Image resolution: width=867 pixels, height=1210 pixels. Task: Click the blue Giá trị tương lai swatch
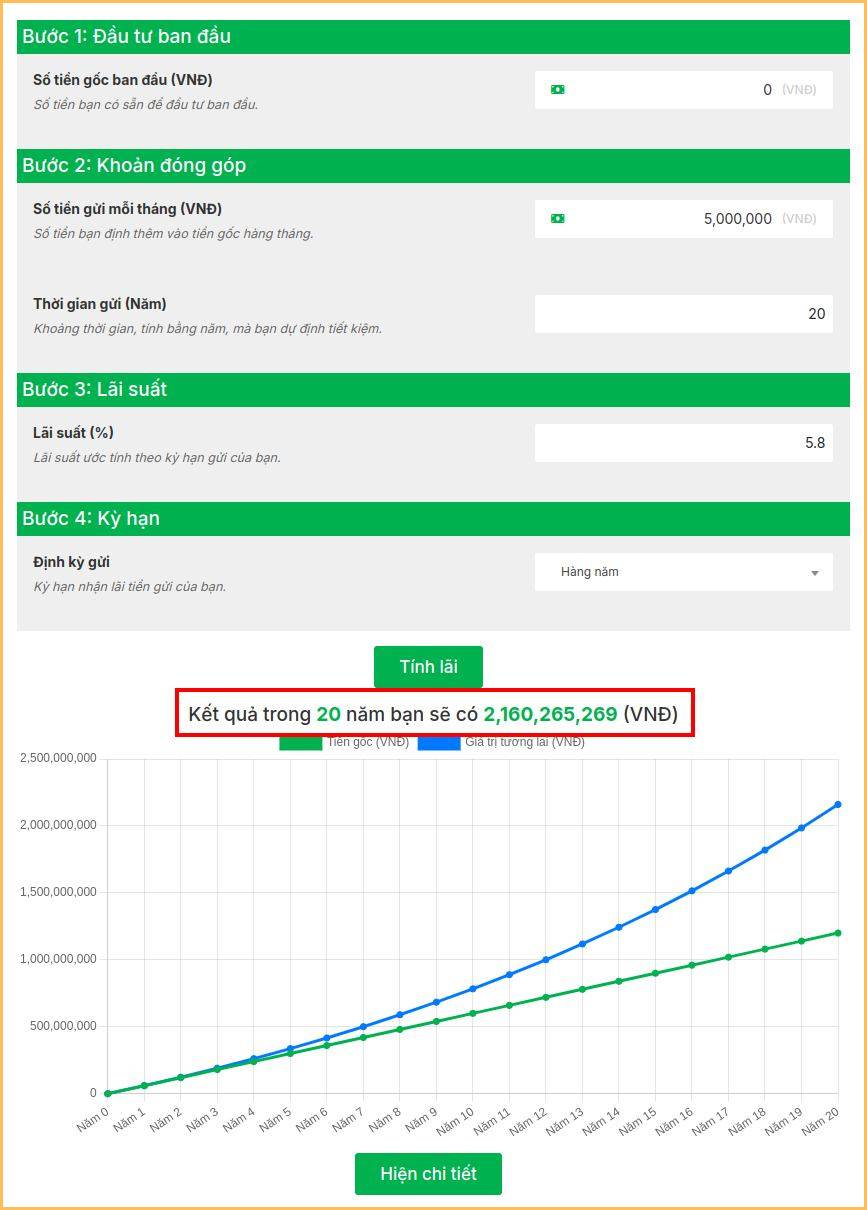pyautogui.click(x=438, y=743)
